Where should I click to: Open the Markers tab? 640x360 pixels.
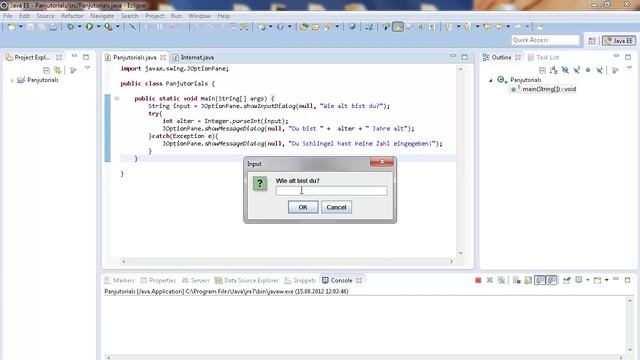tap(119, 280)
